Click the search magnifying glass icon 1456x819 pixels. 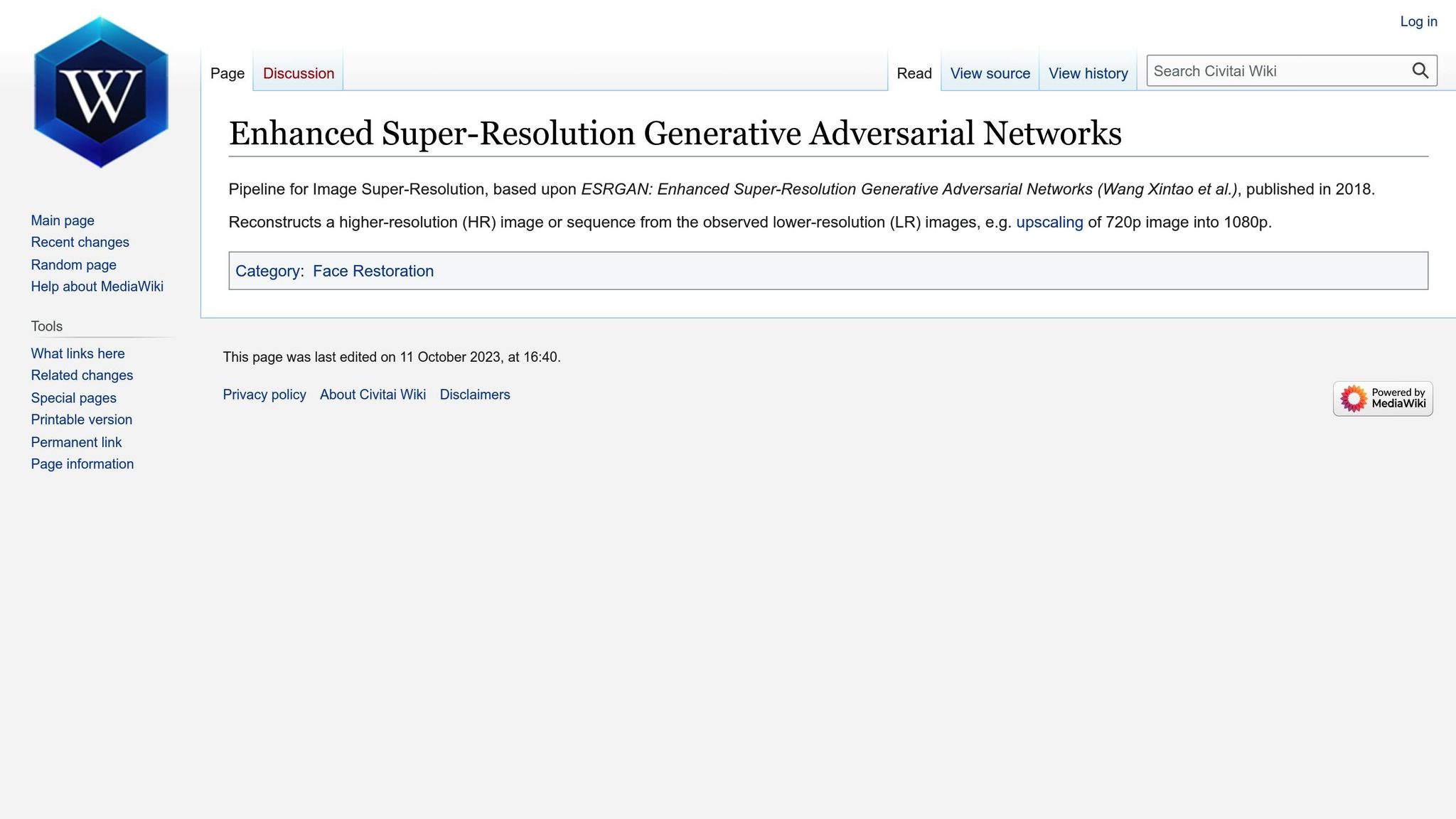click(1420, 70)
